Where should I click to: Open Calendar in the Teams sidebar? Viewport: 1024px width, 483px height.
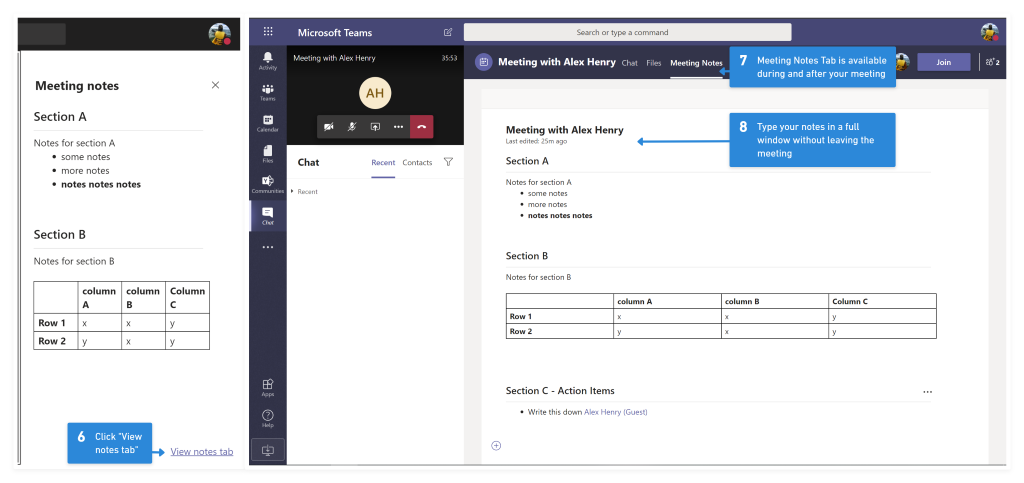pos(268,123)
